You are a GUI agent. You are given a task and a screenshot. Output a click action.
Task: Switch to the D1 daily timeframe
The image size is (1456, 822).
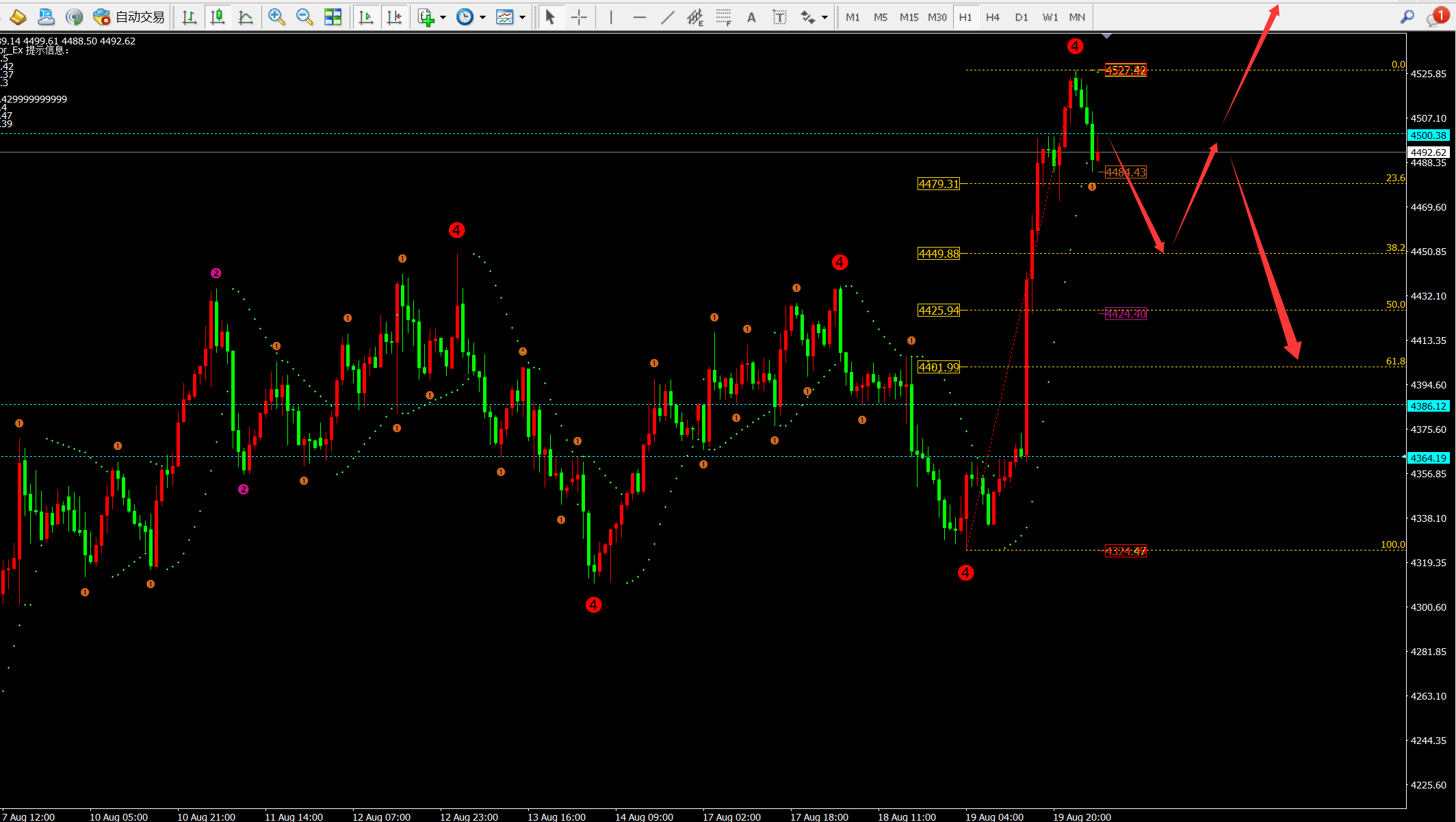tap(1022, 17)
